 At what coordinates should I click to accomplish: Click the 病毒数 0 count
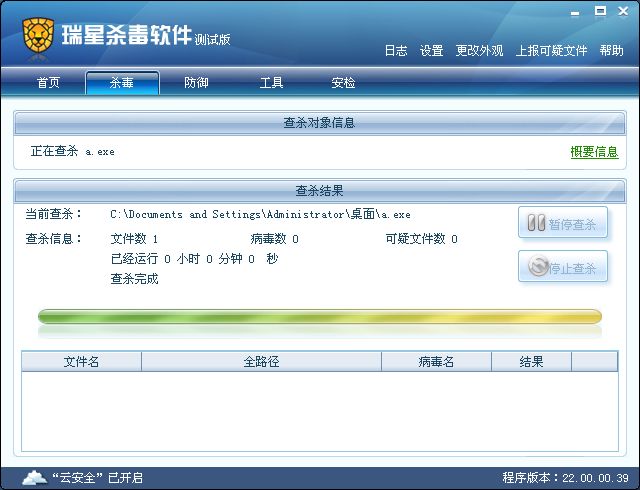274,238
